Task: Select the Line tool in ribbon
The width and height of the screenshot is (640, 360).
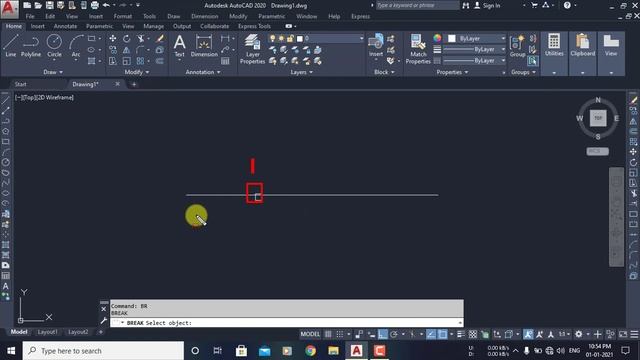Action: coord(11,45)
